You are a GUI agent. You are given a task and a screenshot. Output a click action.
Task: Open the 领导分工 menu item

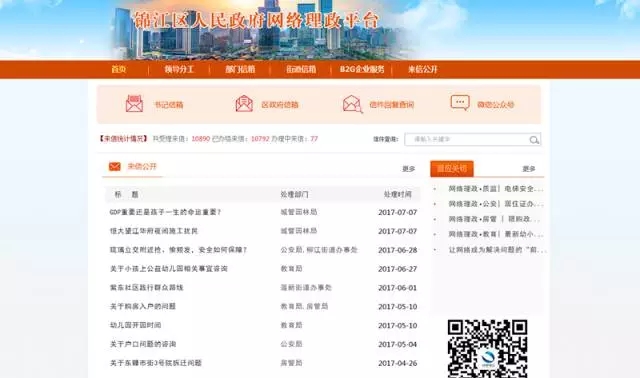[x=179, y=69]
